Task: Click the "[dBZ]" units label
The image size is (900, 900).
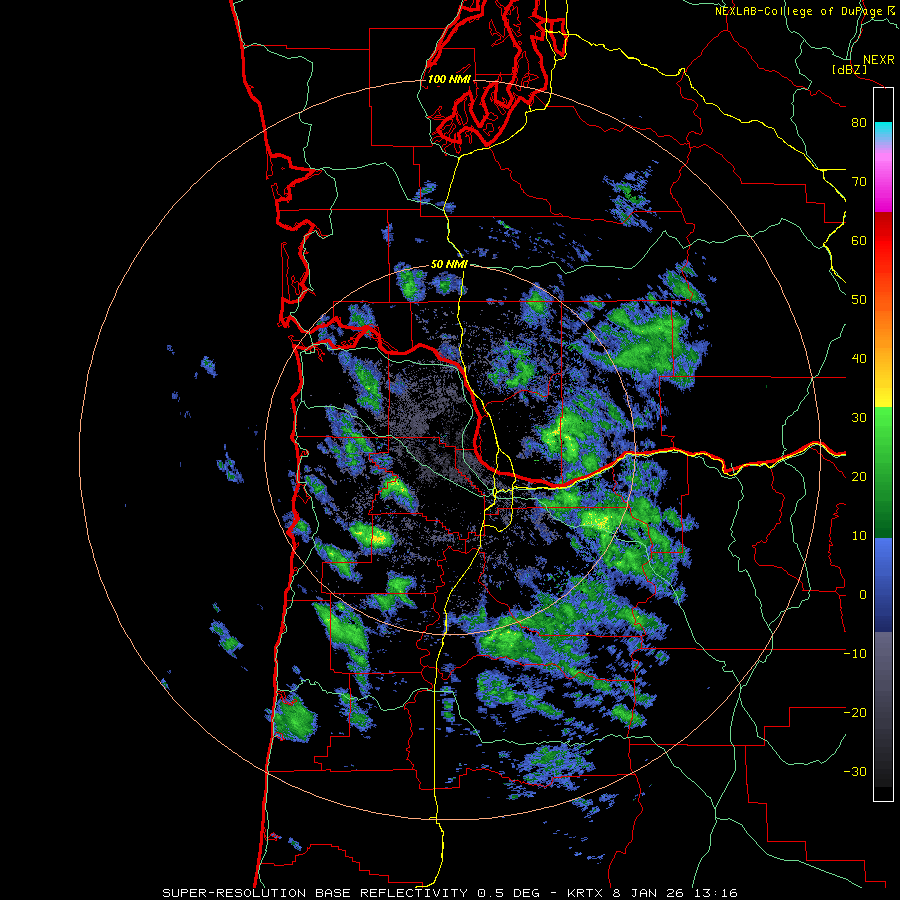Action: click(849, 69)
